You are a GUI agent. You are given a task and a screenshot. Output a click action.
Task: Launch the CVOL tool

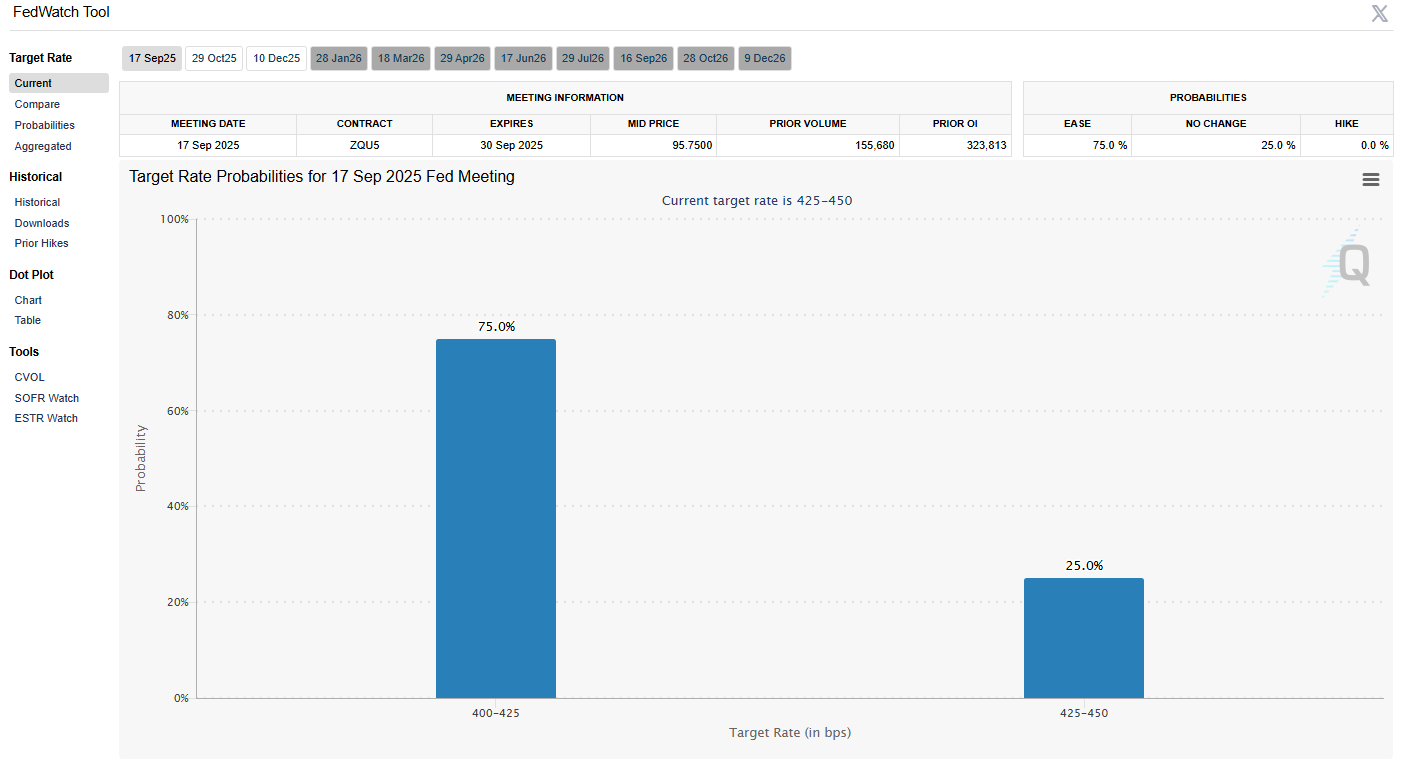[30, 377]
